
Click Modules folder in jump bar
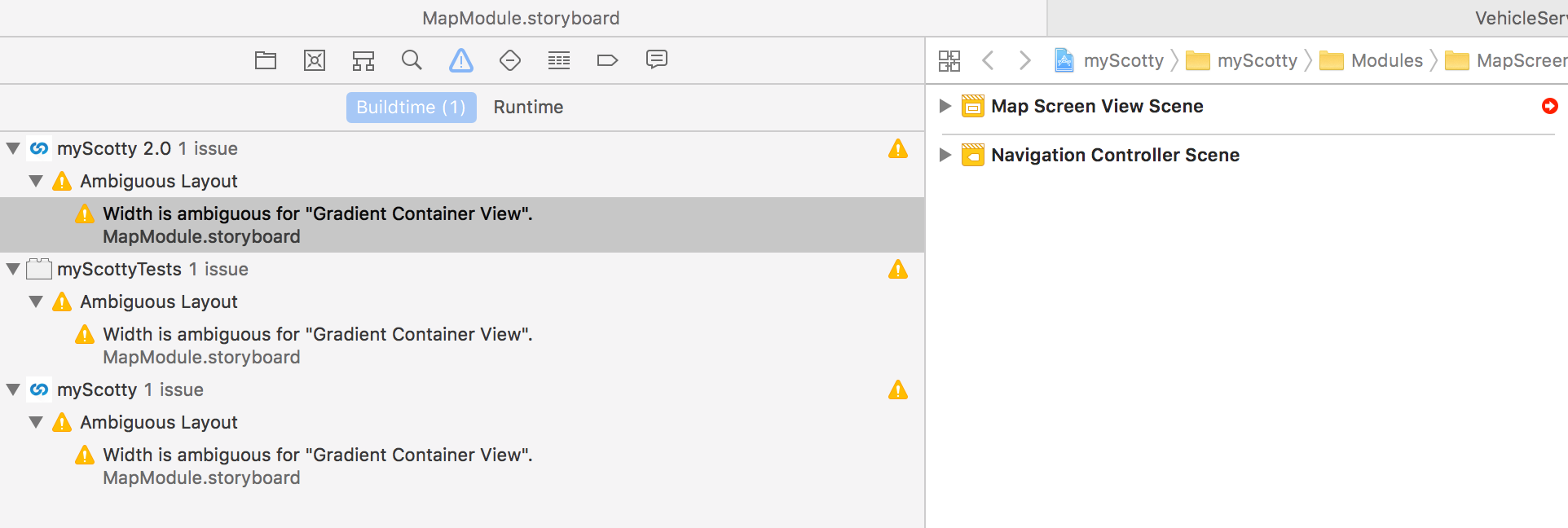(x=1372, y=60)
